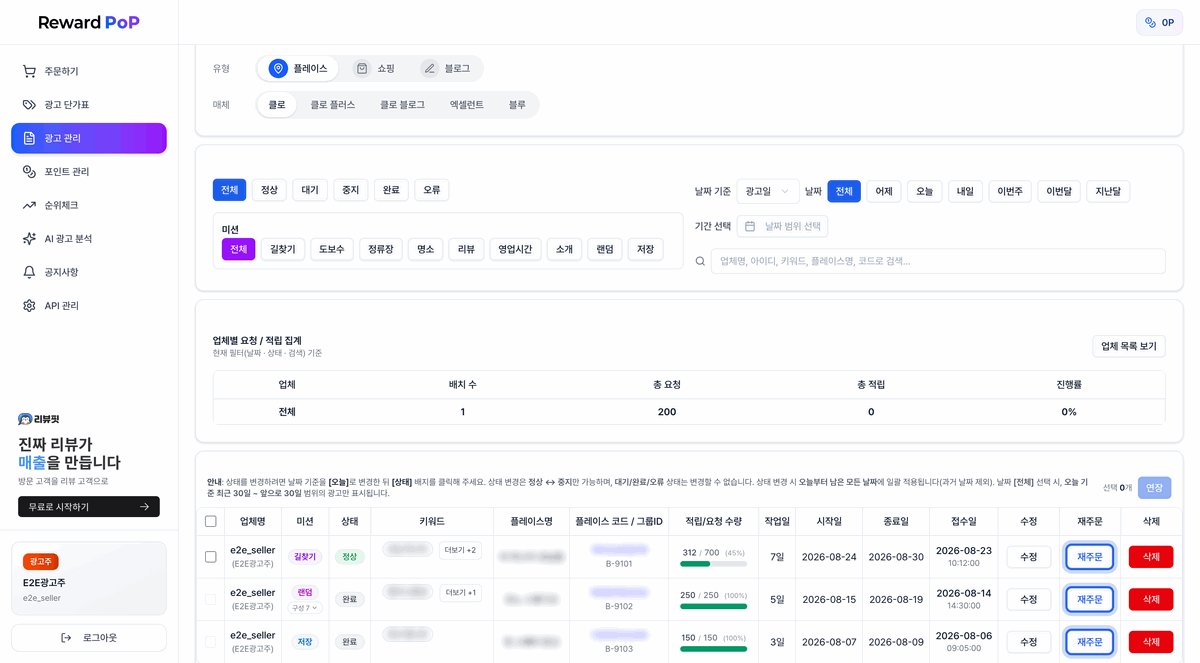Check the row checkbox for B-9103

click(x=210, y=641)
